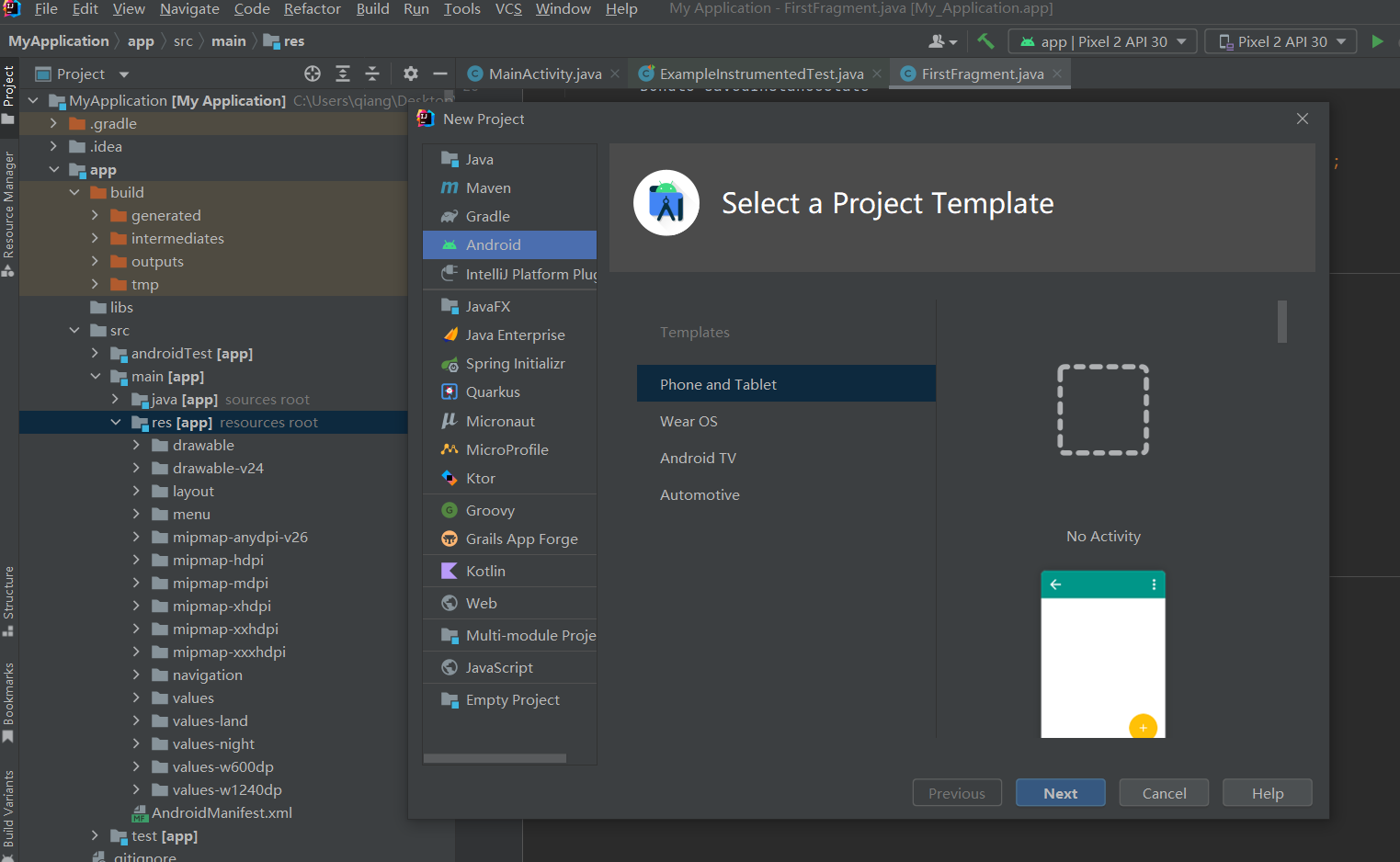
Task: Collapse the res resources root node
Action: (x=116, y=422)
